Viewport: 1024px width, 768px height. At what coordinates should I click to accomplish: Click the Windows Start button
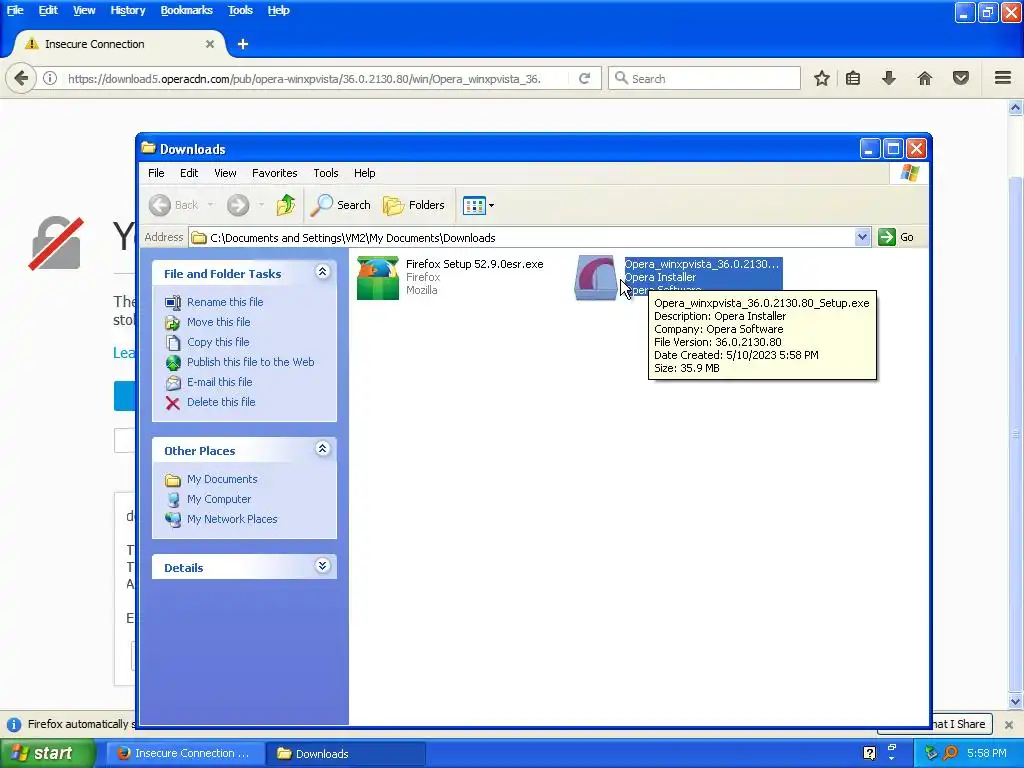click(46, 754)
